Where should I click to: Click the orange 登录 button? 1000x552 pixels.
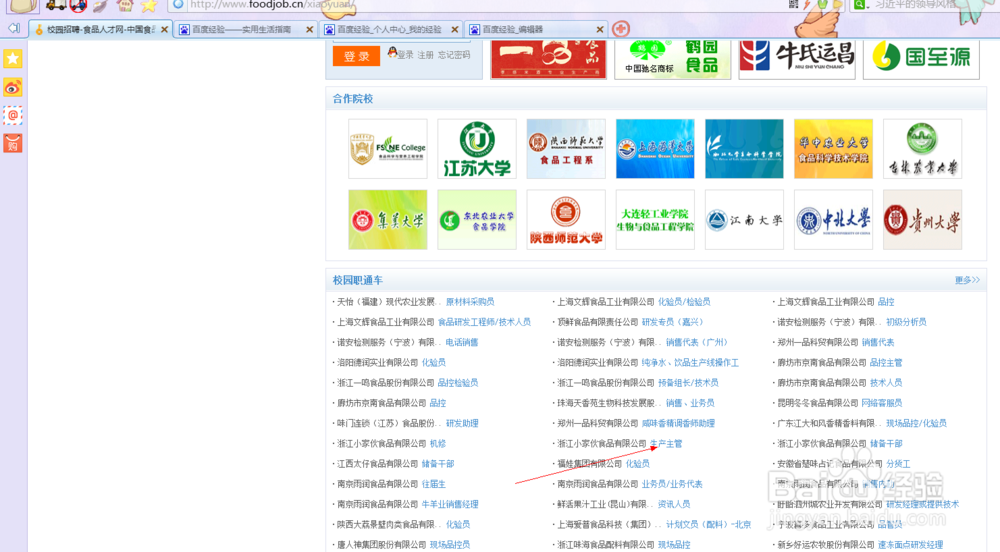[x=357, y=56]
